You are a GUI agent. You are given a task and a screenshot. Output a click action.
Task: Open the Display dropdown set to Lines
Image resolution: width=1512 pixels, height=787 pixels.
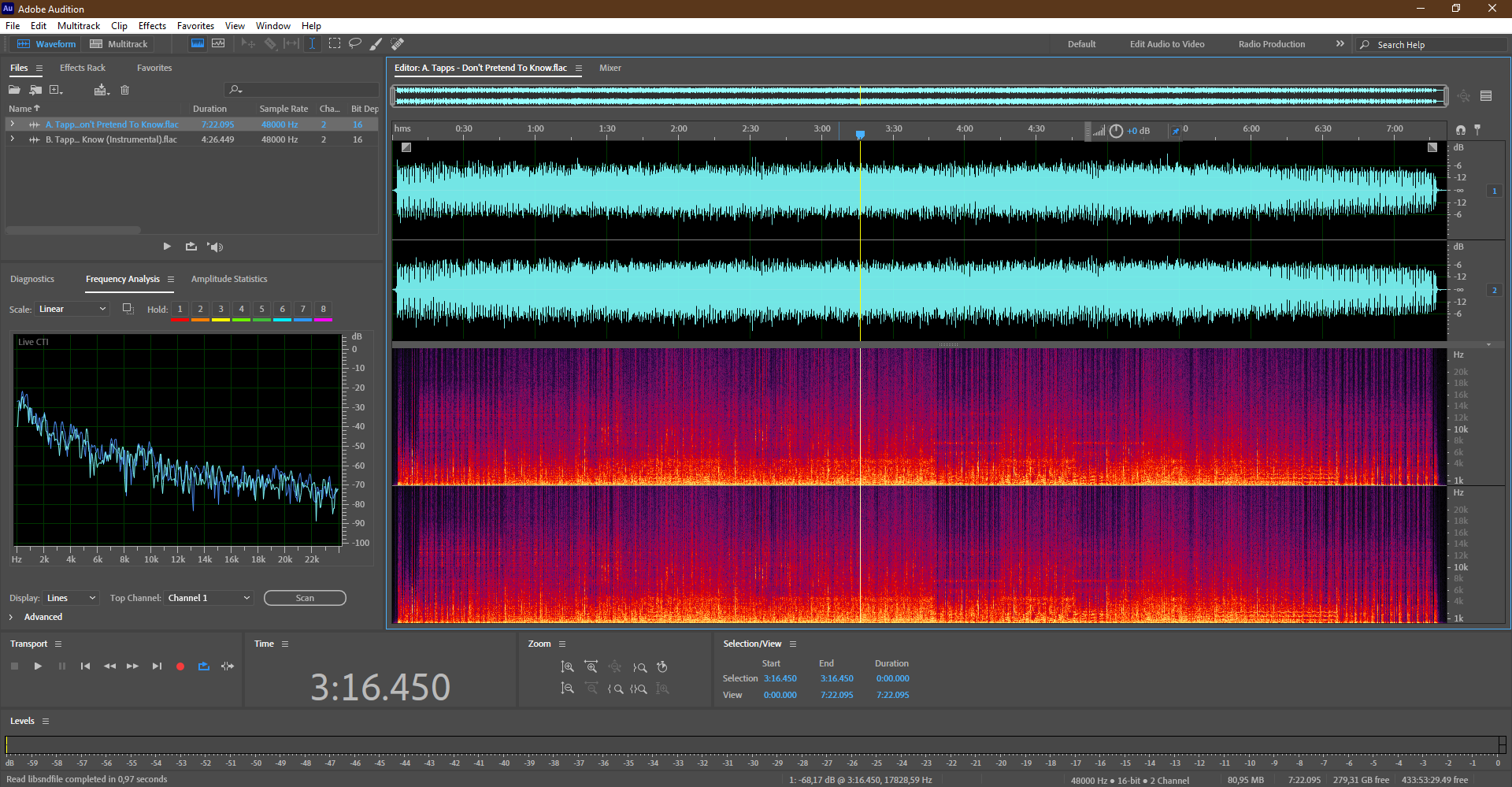coord(71,598)
